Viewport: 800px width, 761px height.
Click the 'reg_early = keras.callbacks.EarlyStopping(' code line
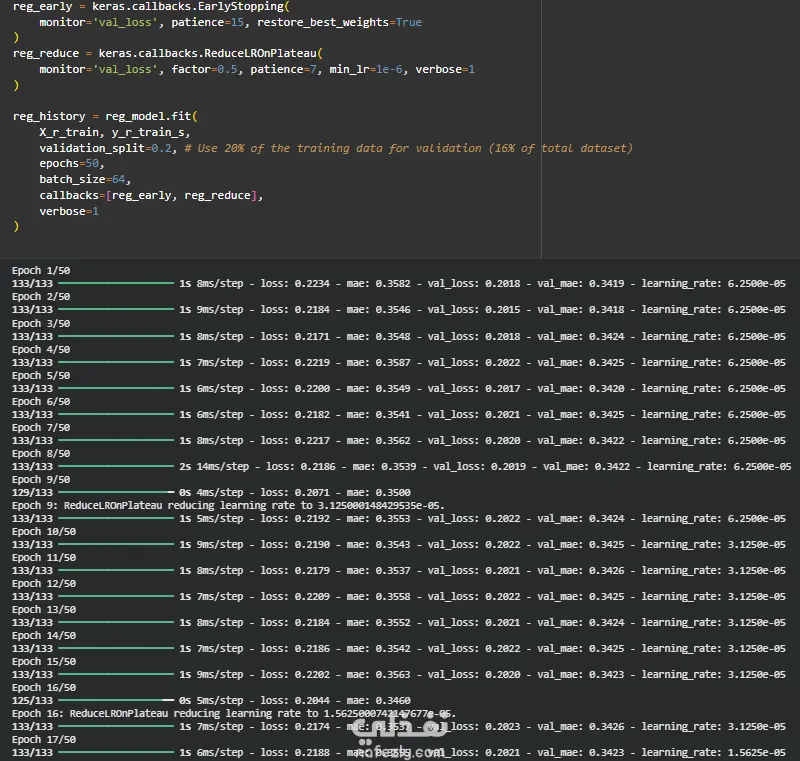click(151, 7)
